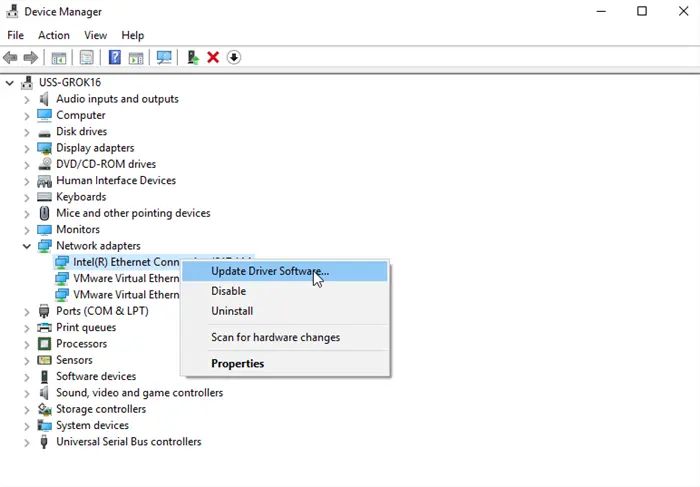Select the Display adapters label

95,148
